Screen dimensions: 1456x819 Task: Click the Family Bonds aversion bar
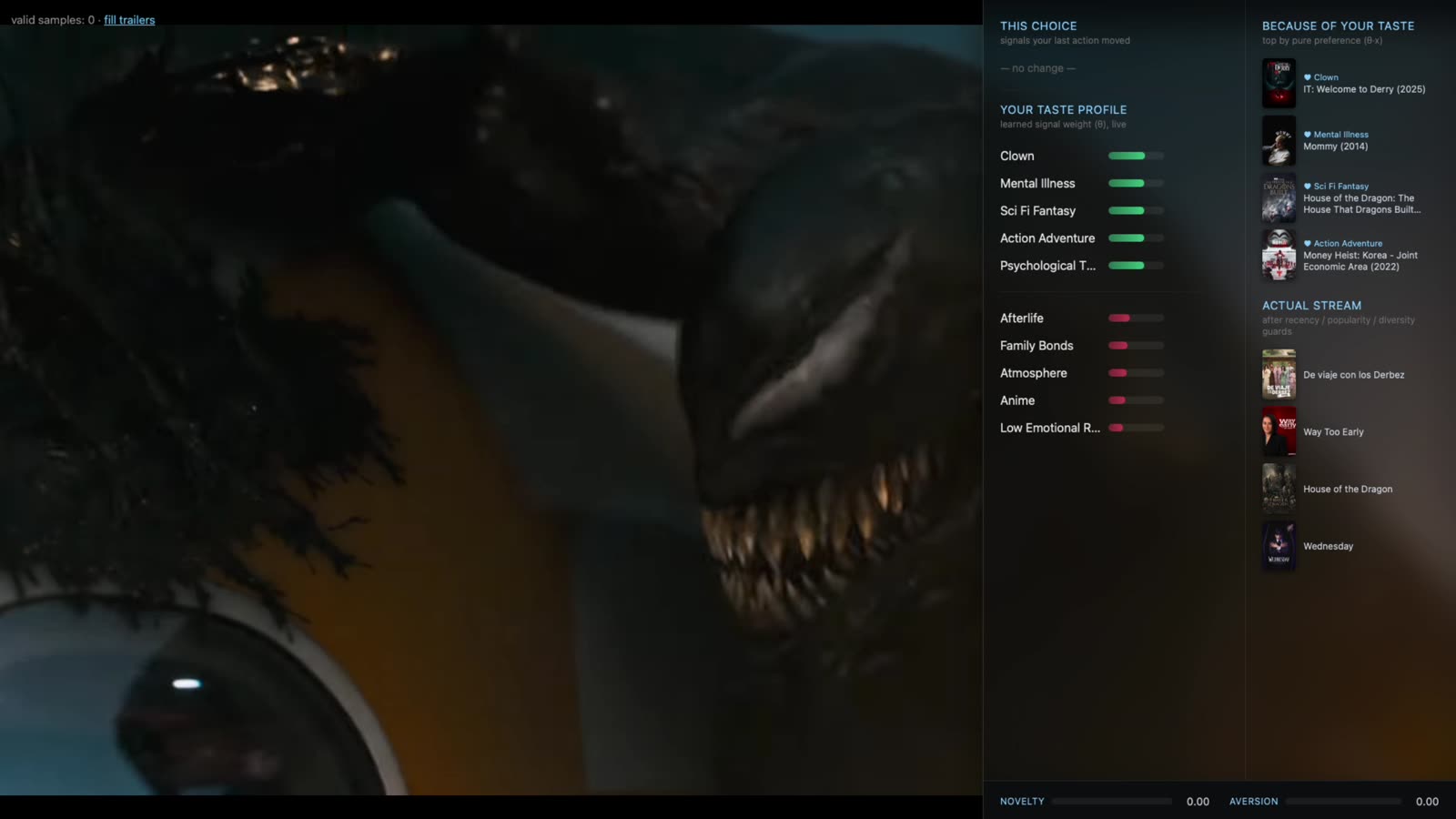point(1136,346)
